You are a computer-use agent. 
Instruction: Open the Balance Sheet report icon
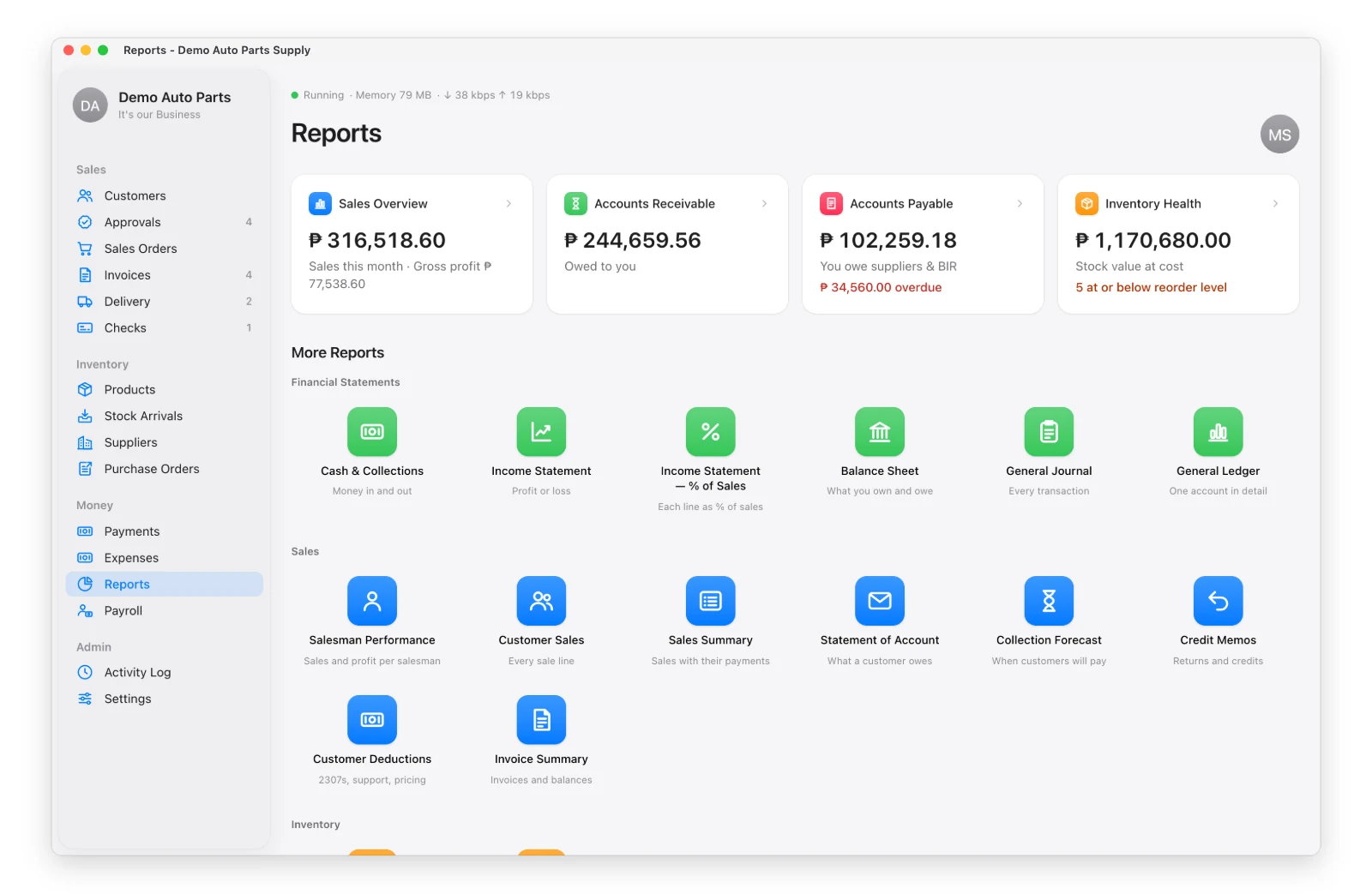coord(880,431)
